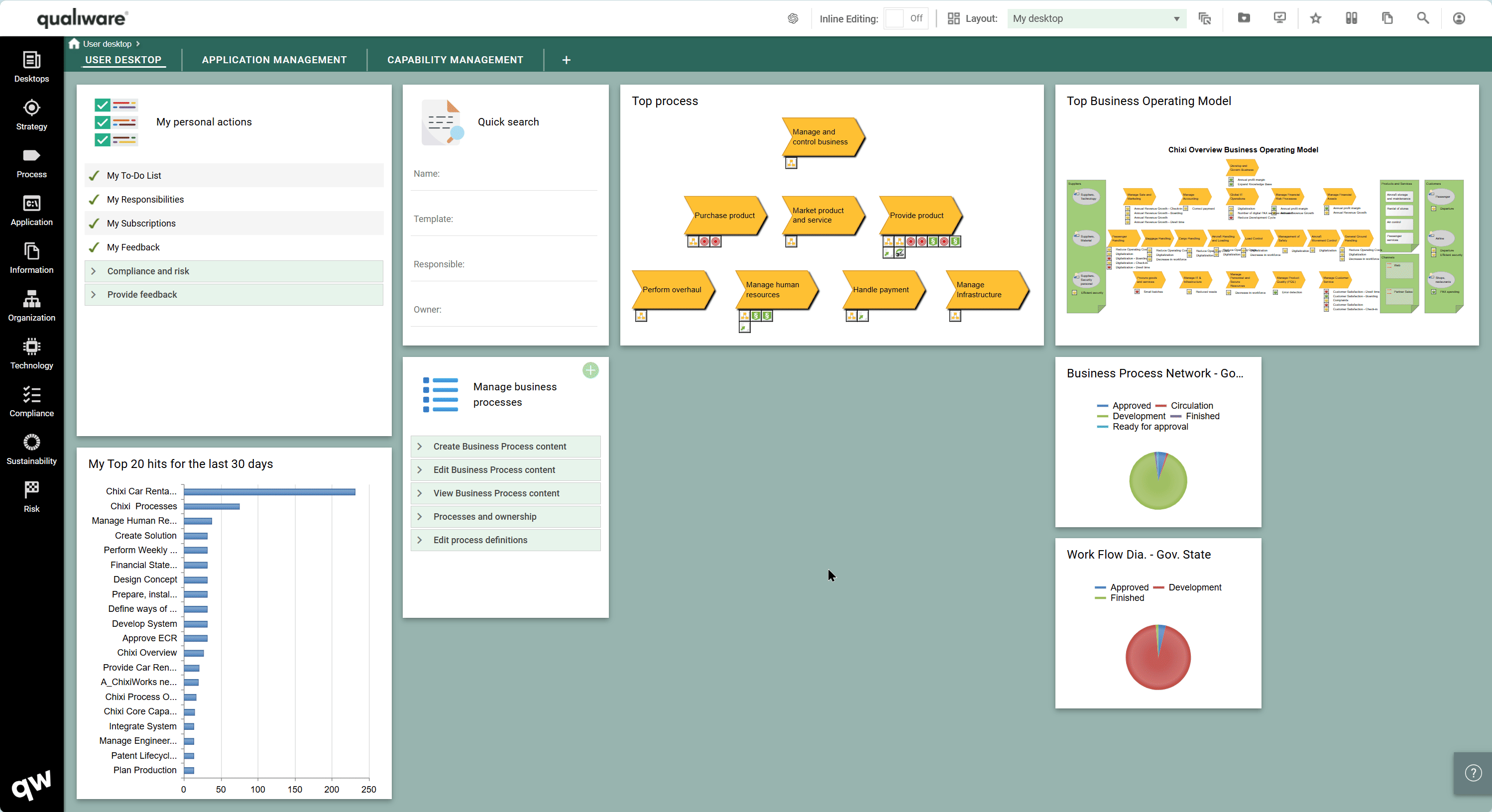Open the Organization sidebar section
Screen dimensions: 1492x812
pos(31,306)
